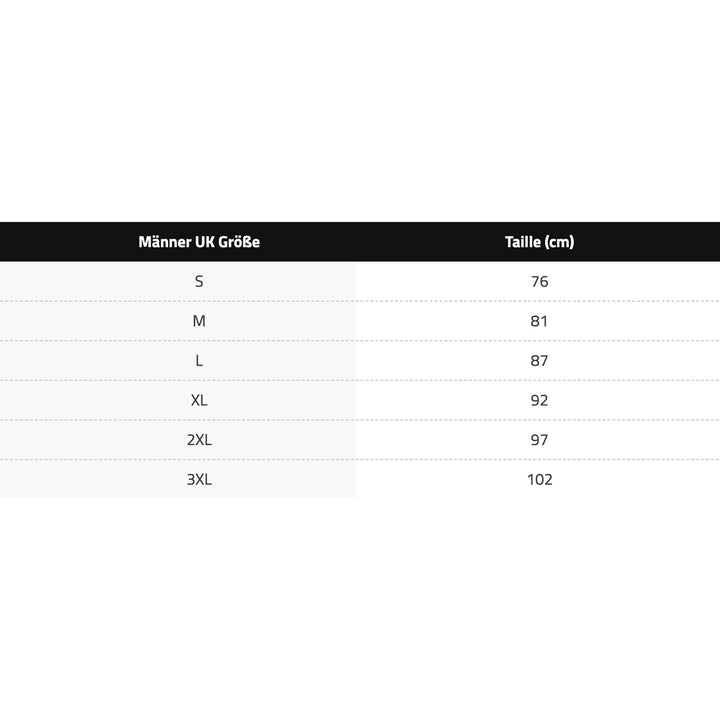The height and width of the screenshot is (720, 720).
Task: Click the word Taille in the header
Action: tap(523, 242)
